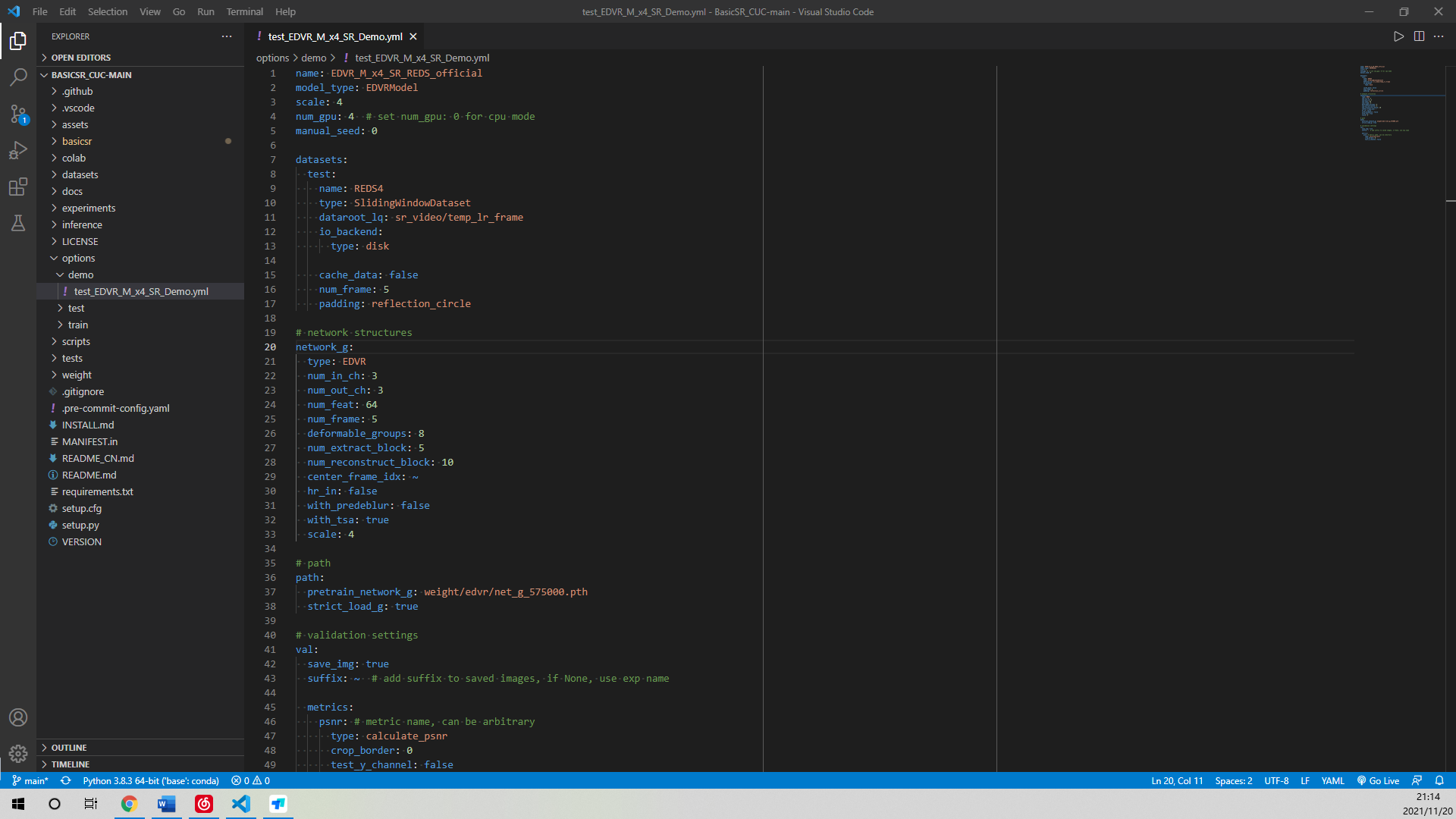Image resolution: width=1456 pixels, height=819 pixels.
Task: Expand the .github folder in explorer
Action: 77,91
